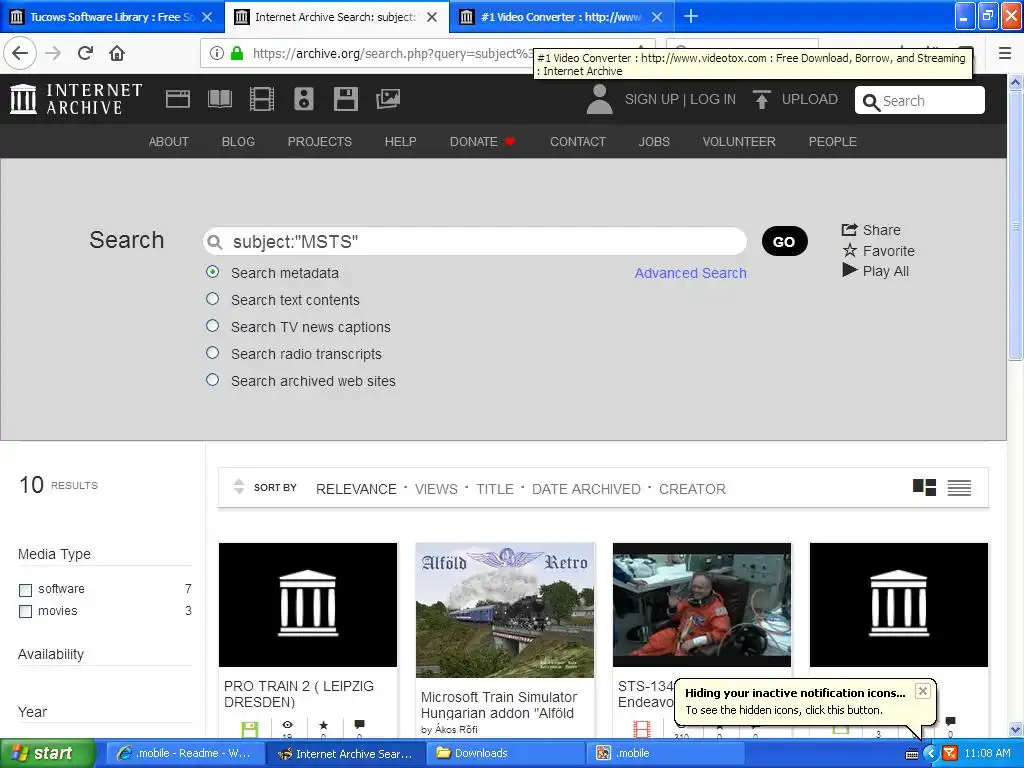Click the browser forward arrow
1024x768 pixels.
click(x=54, y=53)
